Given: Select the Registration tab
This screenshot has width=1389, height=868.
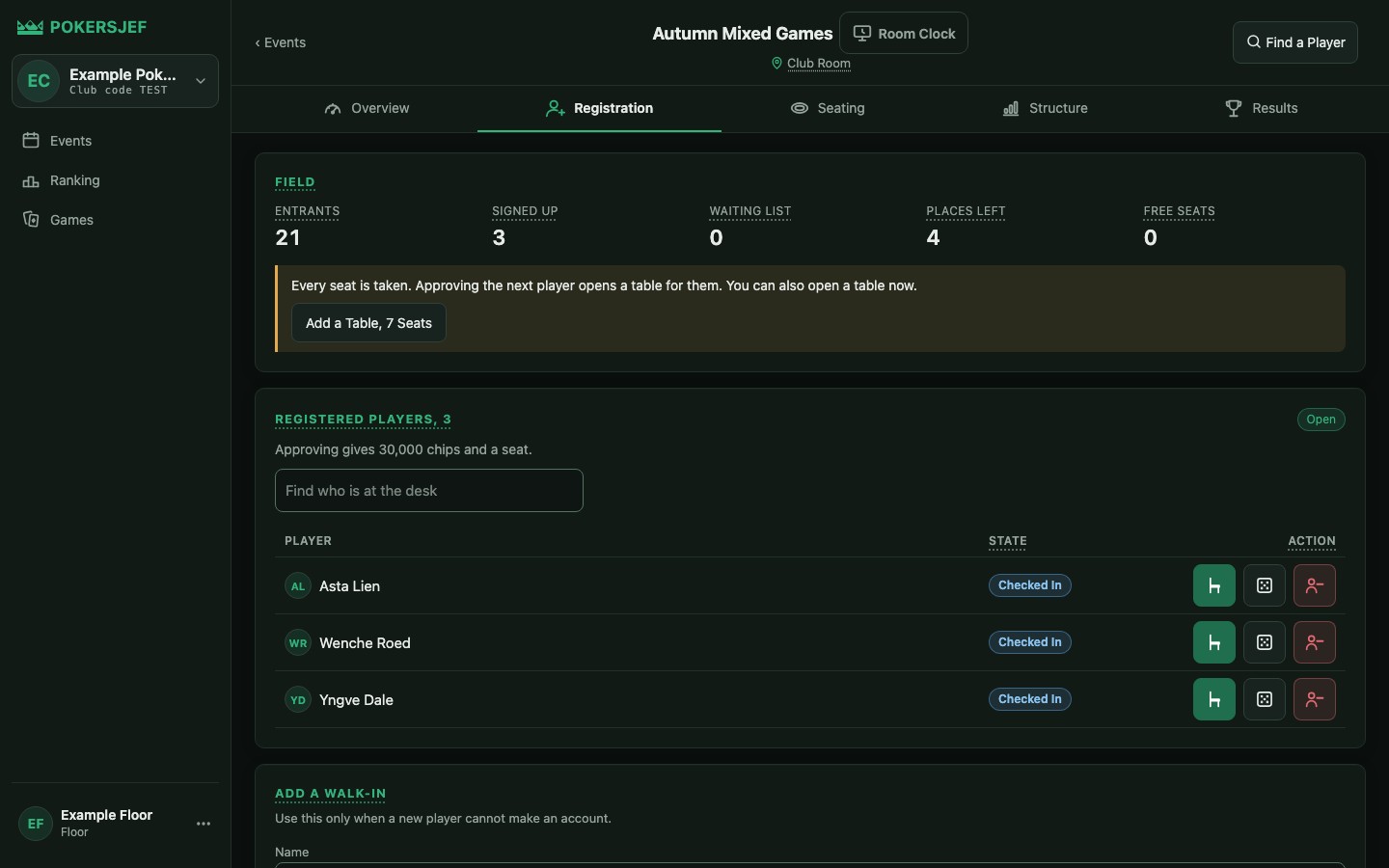Looking at the screenshot, I should click(x=599, y=108).
